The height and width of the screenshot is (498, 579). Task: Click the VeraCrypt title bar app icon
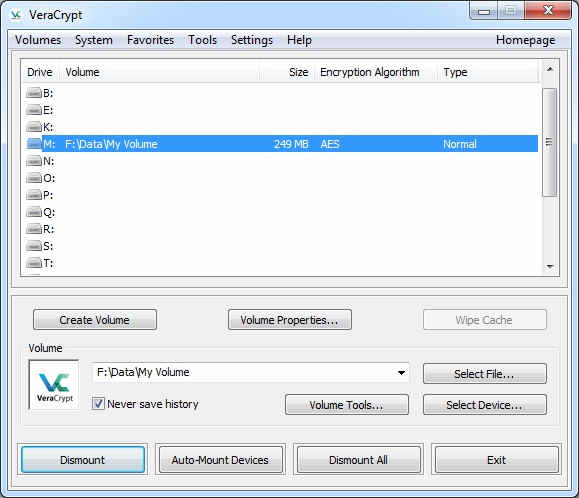pos(16,15)
